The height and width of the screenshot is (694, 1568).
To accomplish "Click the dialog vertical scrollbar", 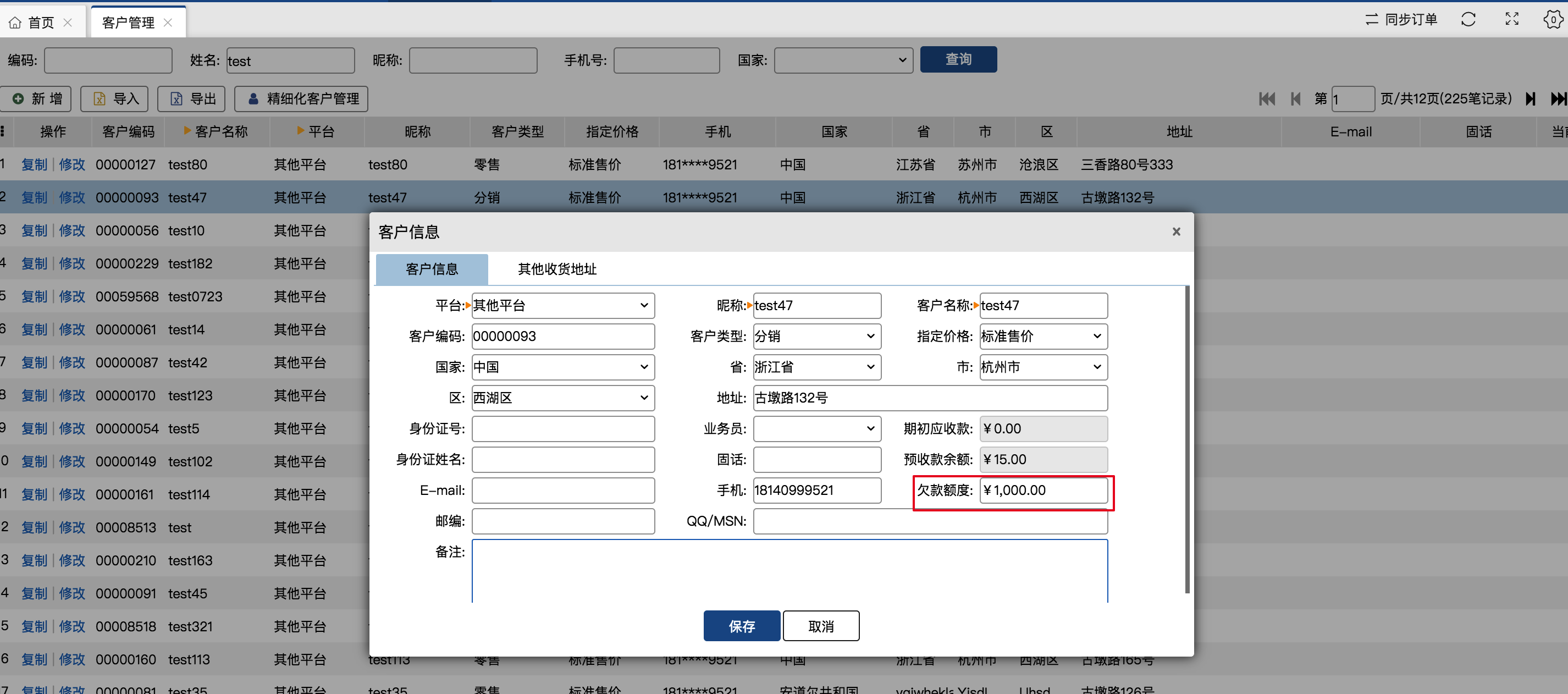I will tap(1187, 439).
